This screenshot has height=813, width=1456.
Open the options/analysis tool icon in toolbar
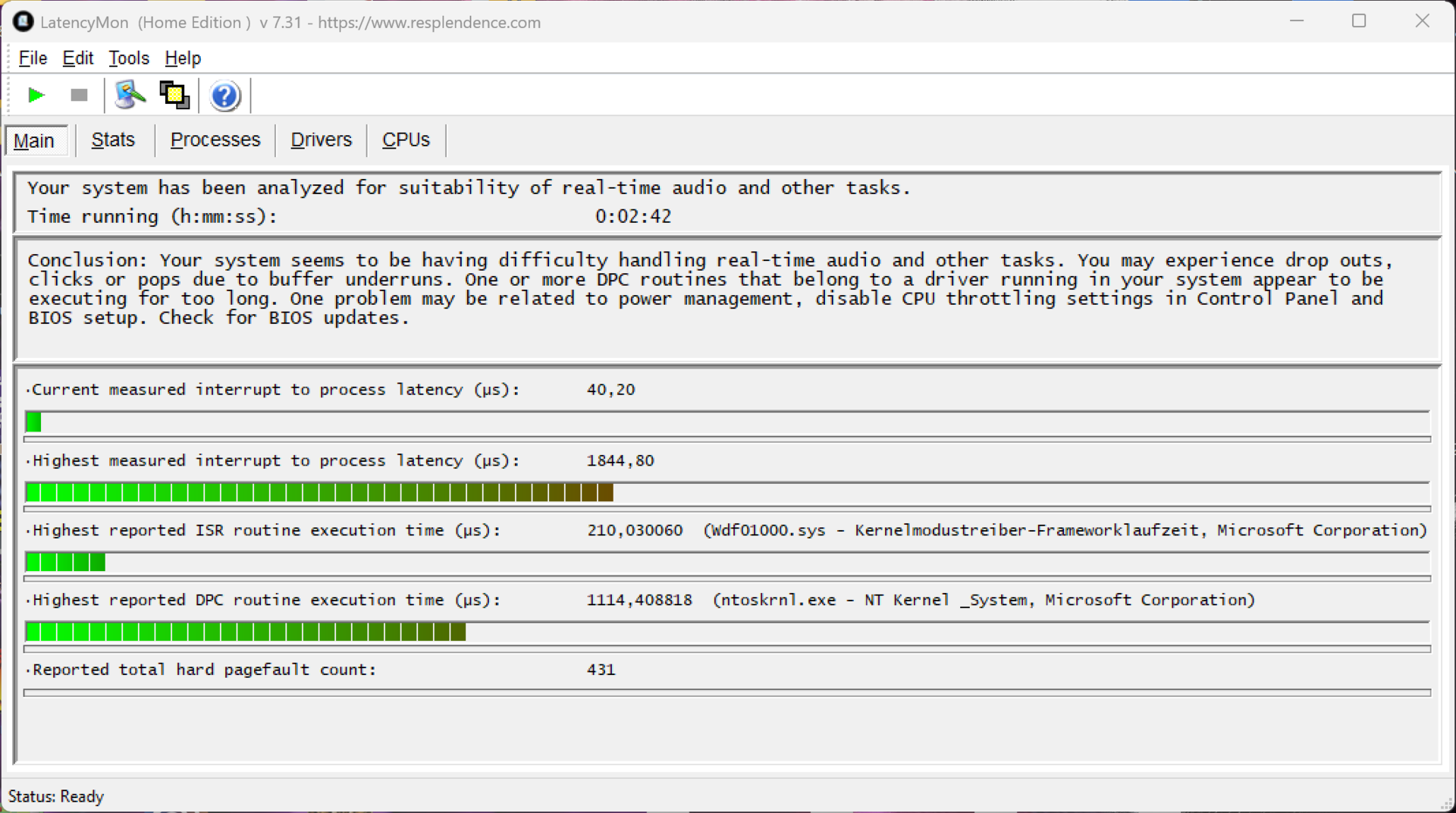[130, 95]
